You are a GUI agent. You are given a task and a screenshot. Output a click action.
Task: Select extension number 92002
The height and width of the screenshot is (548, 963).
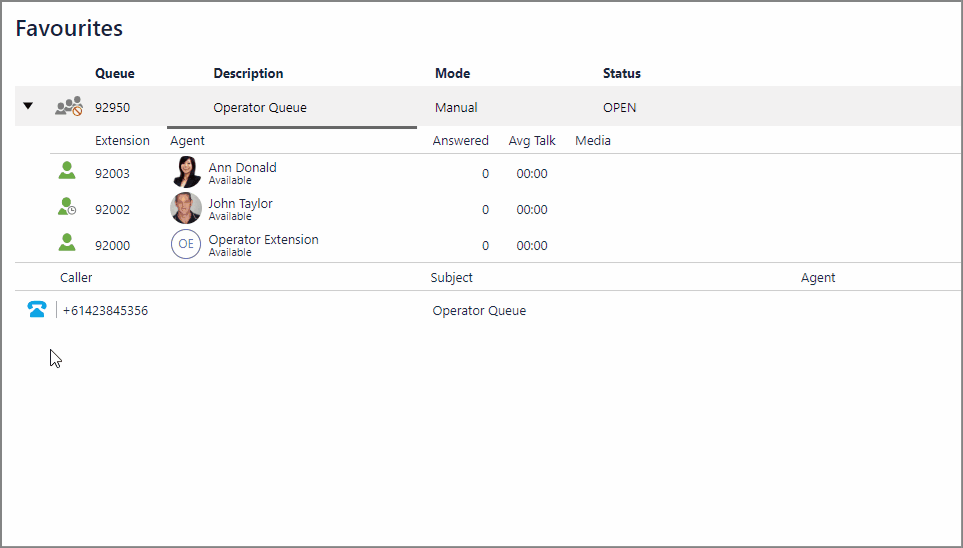tap(112, 209)
